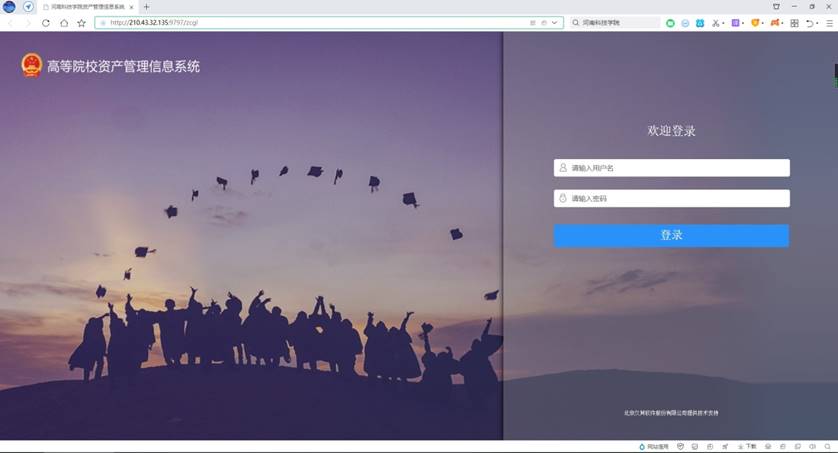
Task: Open the four-squares apps grid icon
Action: coord(795,23)
